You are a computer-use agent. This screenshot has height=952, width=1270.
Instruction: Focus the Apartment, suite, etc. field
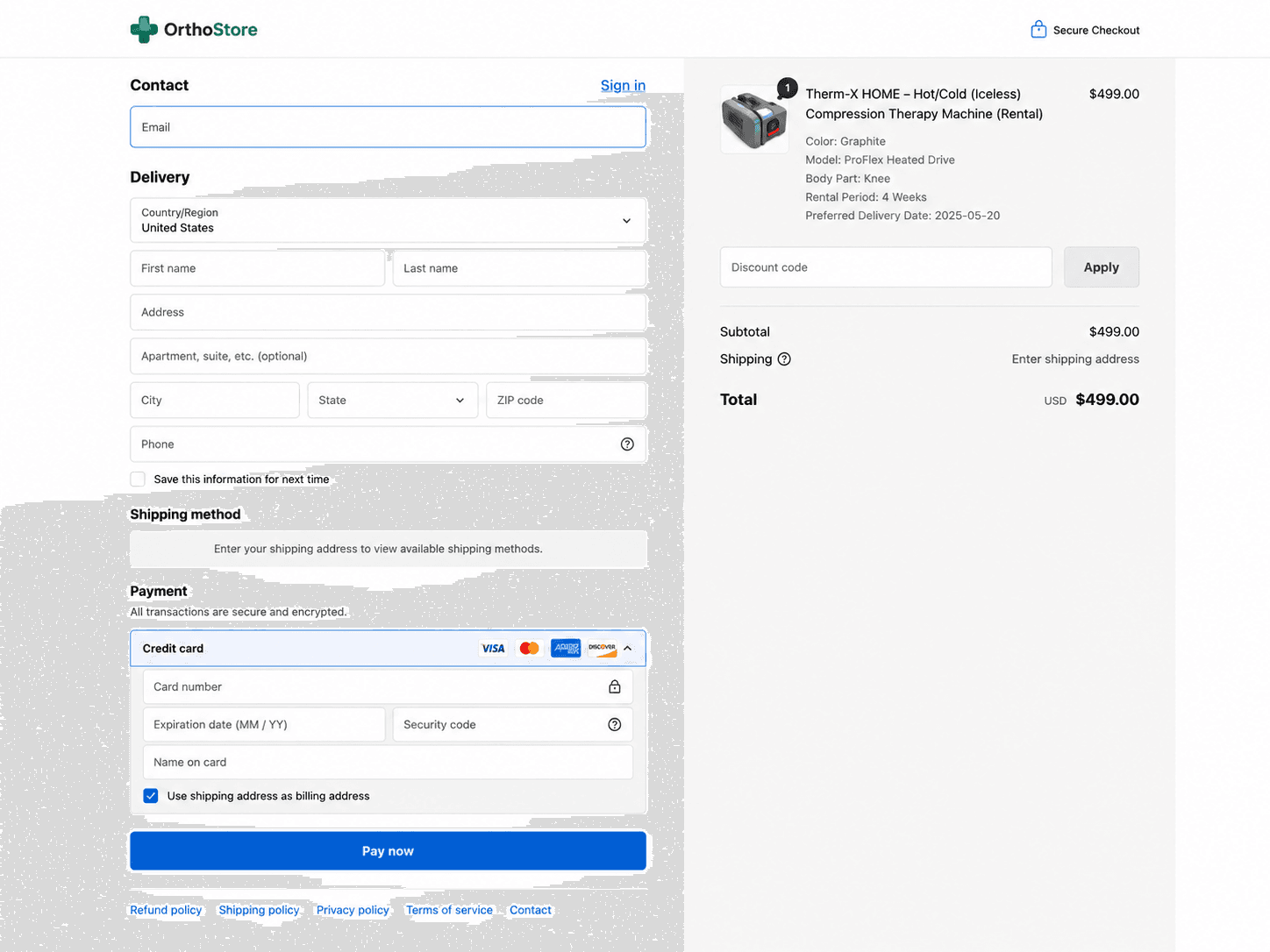[389, 357]
